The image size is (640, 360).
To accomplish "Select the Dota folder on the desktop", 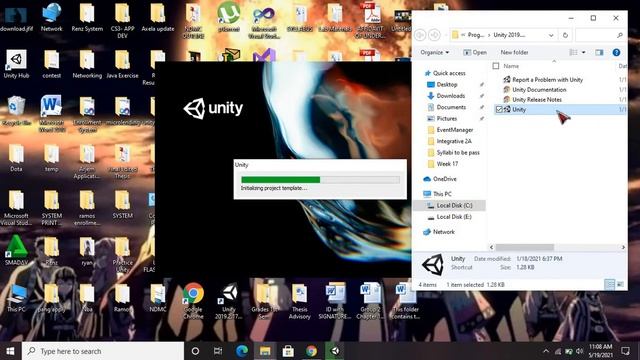I will click(x=16, y=158).
